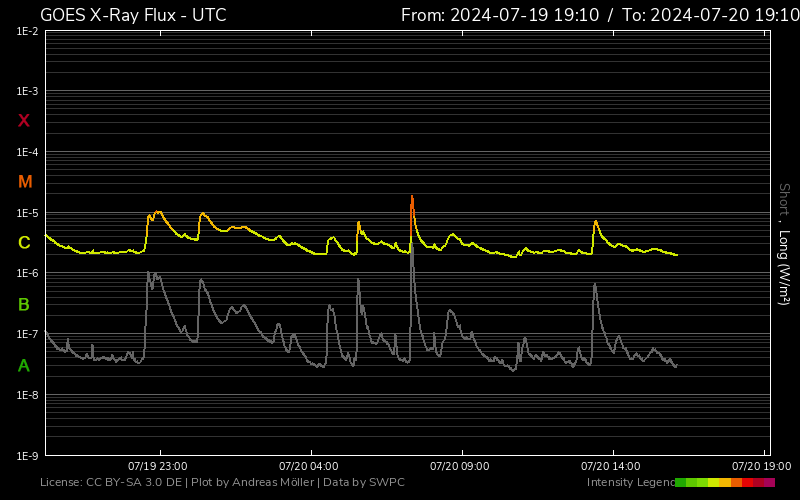The image size is (800, 500).
Task: Click the 1E-2 y-axis label
Action: (x=27, y=32)
